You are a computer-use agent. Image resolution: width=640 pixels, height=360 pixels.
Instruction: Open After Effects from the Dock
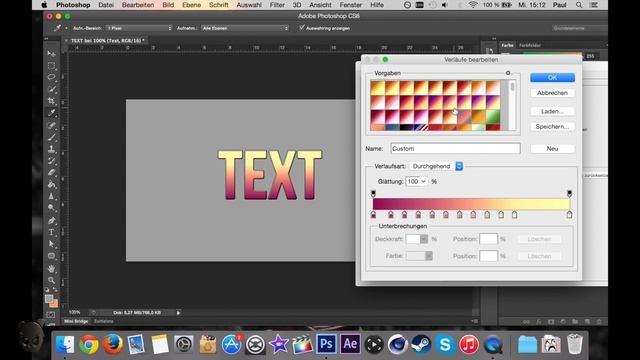click(x=350, y=344)
